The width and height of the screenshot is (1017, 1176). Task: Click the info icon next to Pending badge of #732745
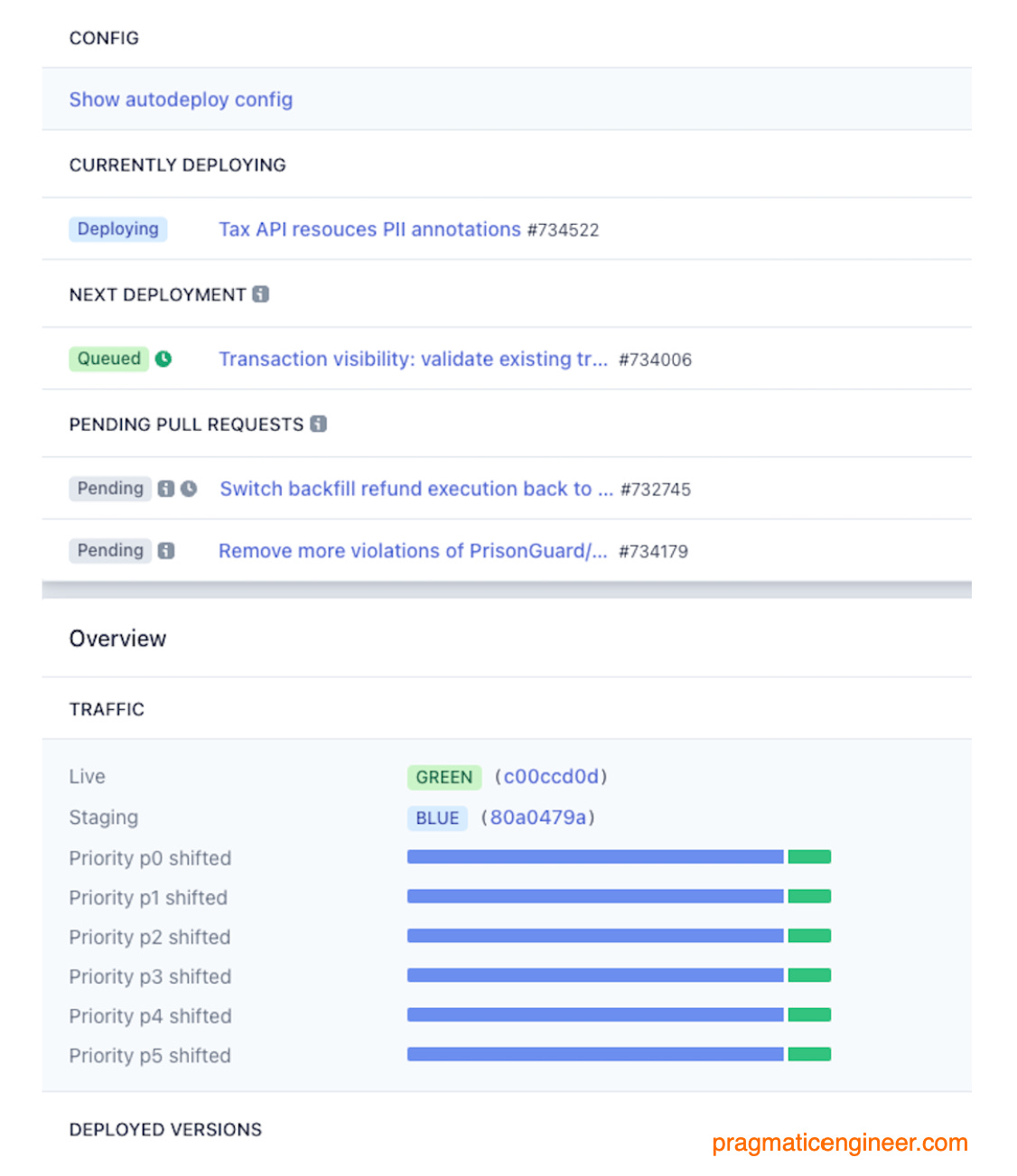166,489
